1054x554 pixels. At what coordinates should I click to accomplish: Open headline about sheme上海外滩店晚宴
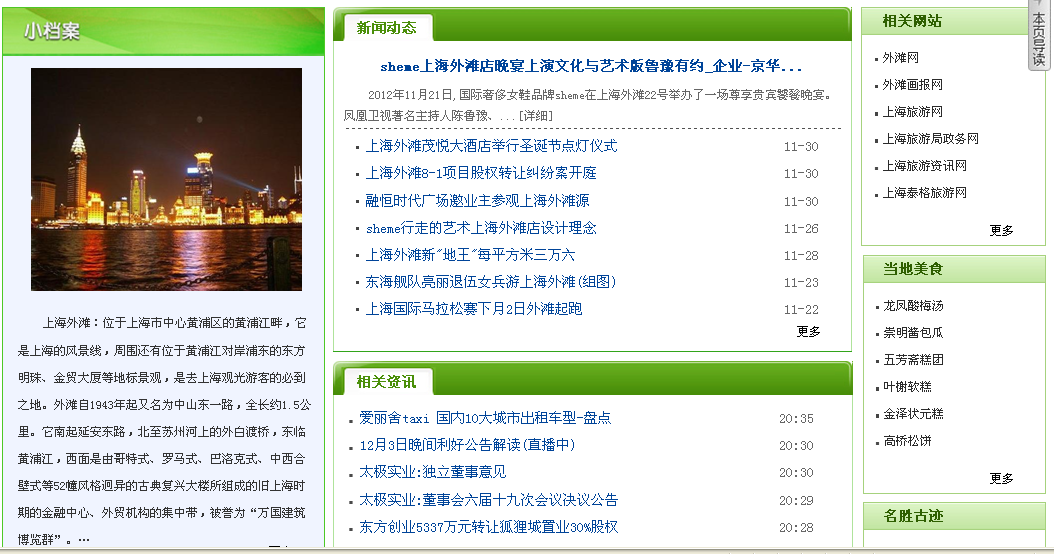pyautogui.click(x=591, y=67)
